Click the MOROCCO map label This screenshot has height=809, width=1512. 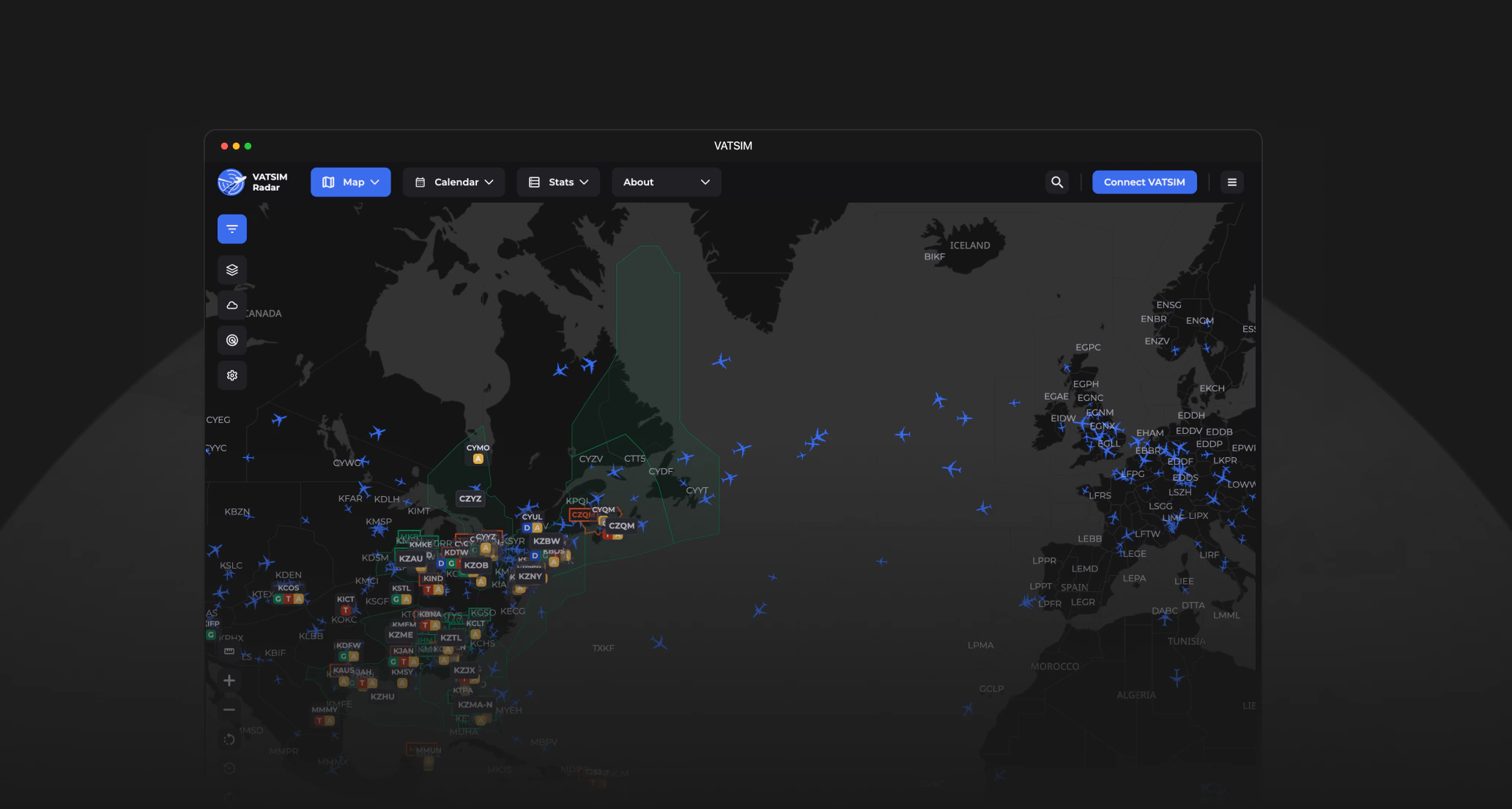(1055, 666)
